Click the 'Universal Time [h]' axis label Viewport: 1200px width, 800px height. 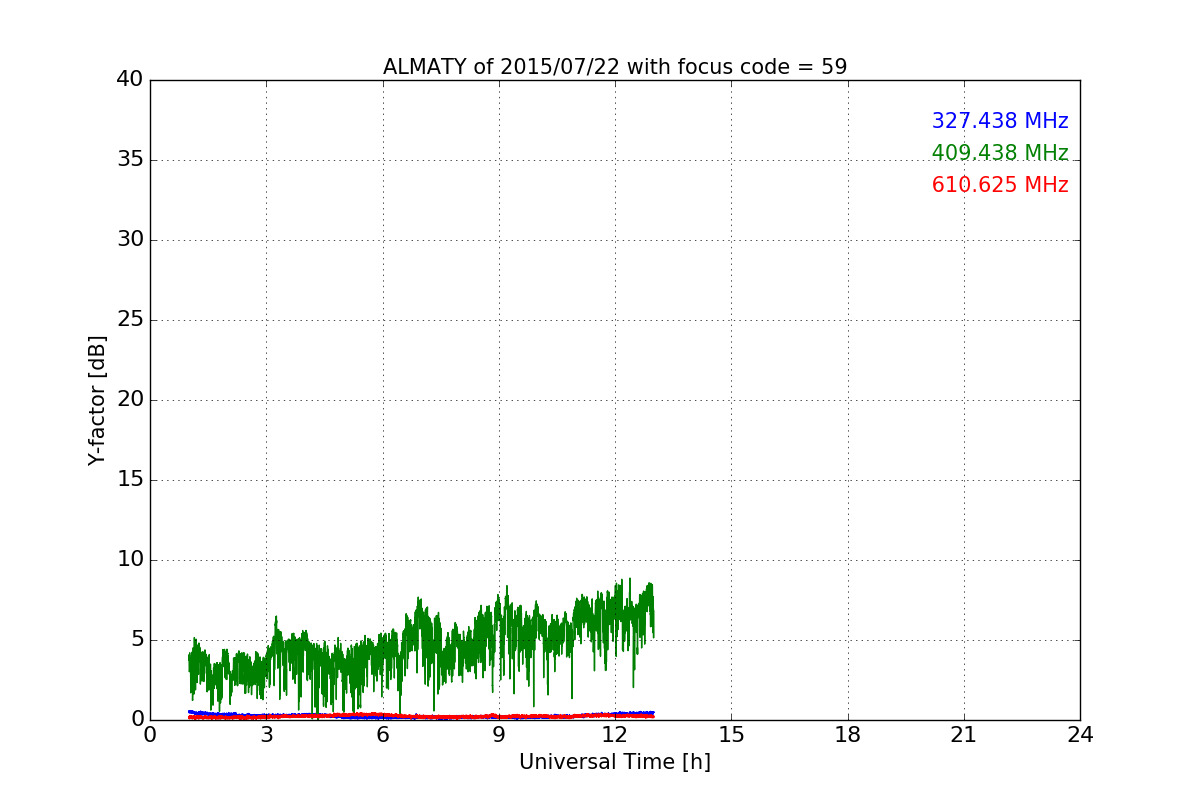pyautogui.click(x=615, y=762)
